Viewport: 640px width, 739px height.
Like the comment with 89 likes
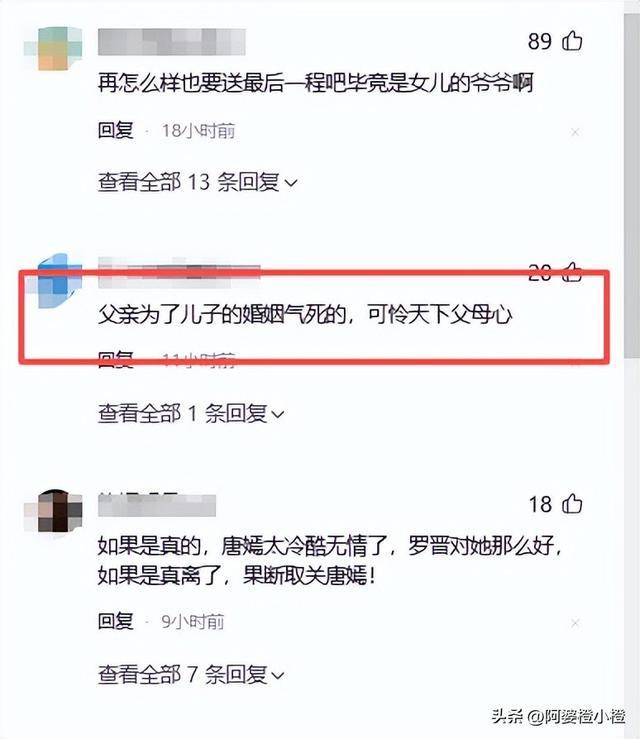coord(572,41)
